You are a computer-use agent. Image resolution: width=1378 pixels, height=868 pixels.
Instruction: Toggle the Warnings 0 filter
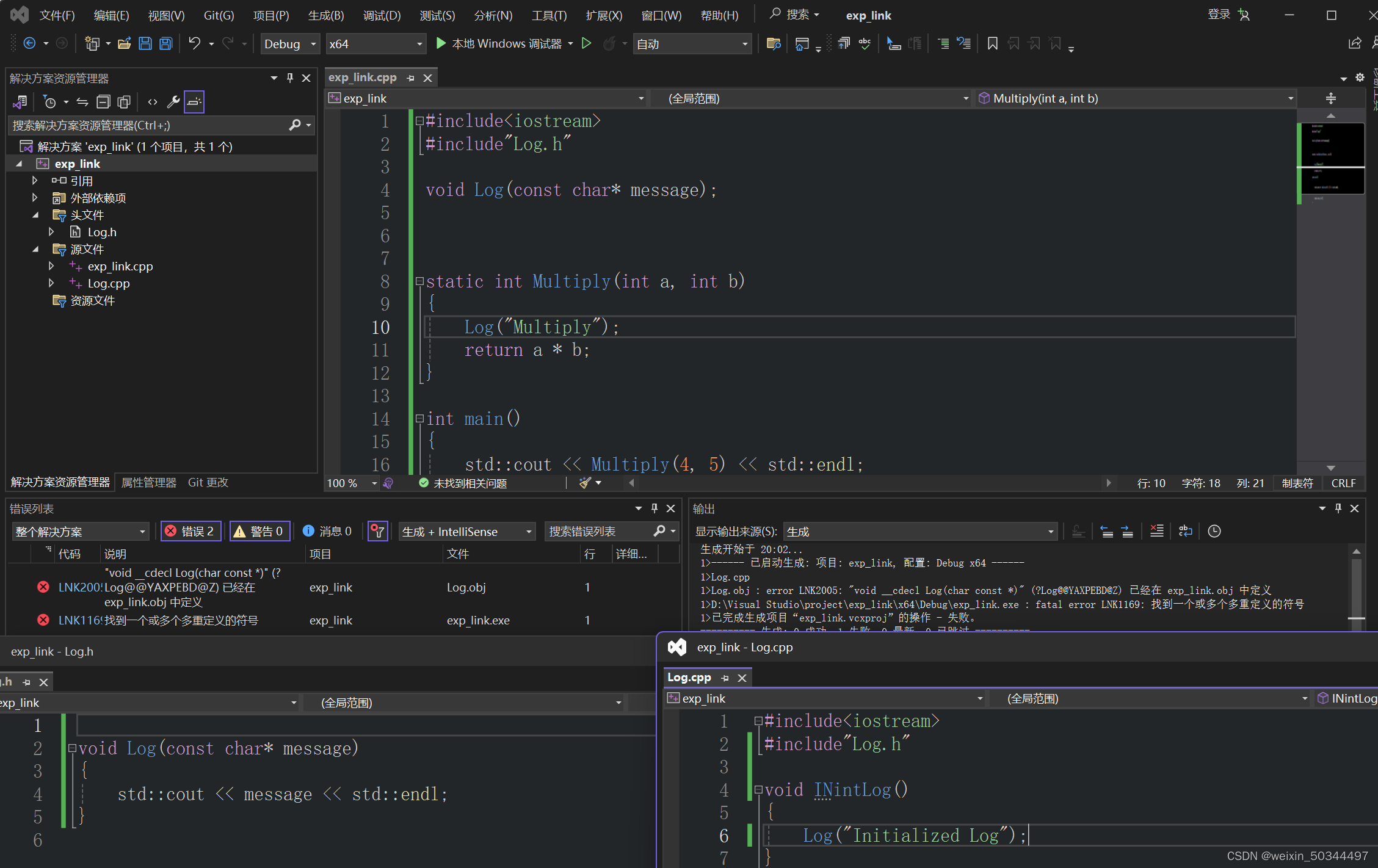click(x=259, y=531)
